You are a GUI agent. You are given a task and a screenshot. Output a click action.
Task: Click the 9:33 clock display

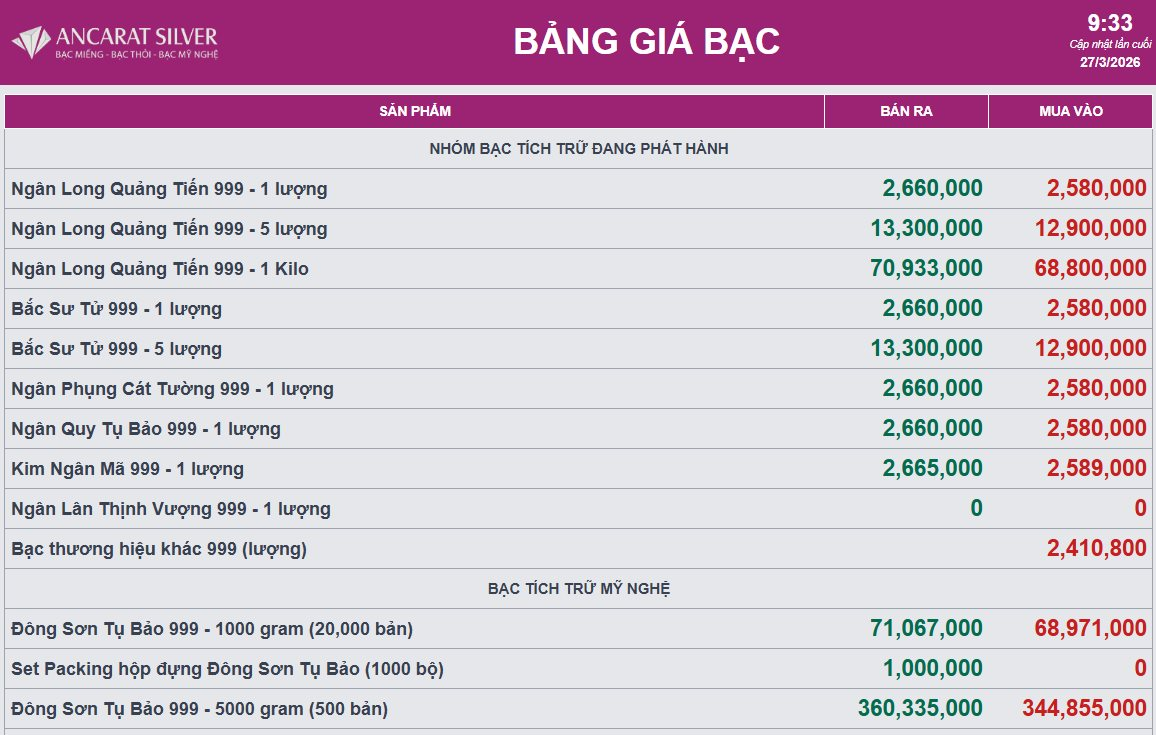[1109, 23]
